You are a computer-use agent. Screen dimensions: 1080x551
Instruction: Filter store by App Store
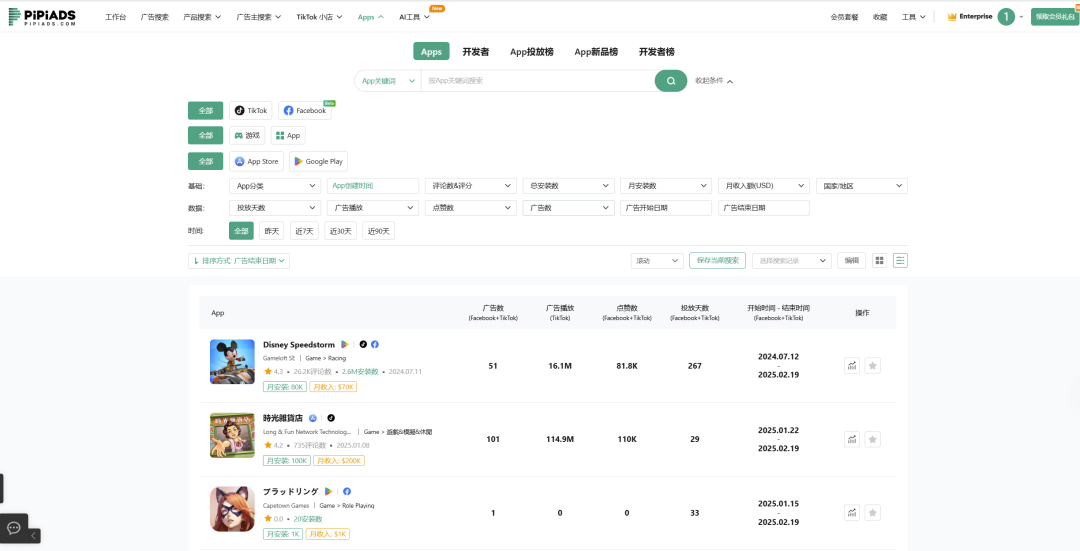coord(256,161)
